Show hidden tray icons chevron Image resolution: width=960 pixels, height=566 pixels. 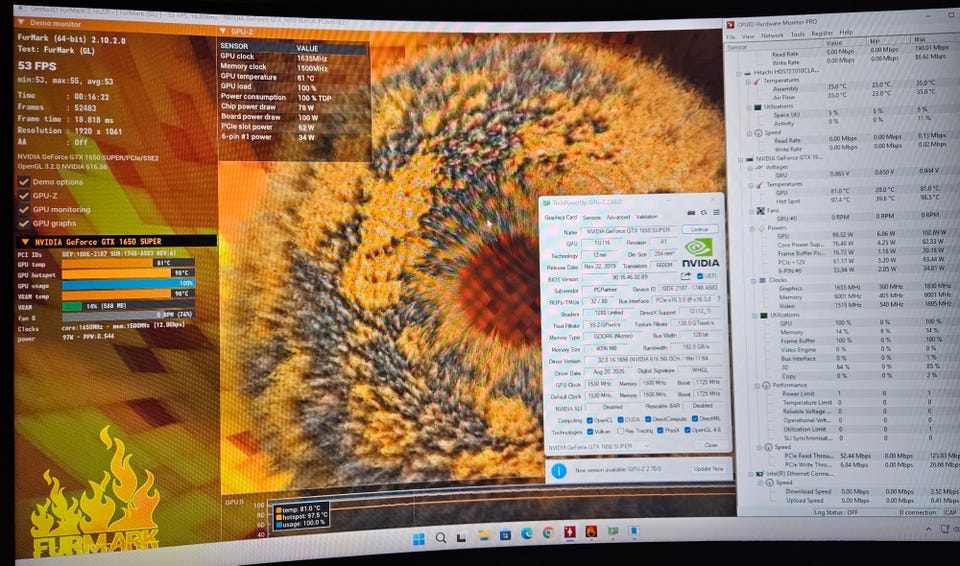[x=929, y=529]
